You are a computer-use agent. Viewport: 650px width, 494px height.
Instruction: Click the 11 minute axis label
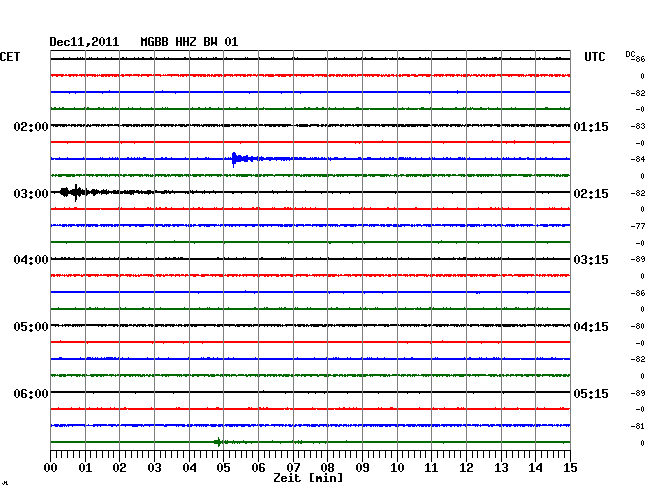[x=431, y=467]
